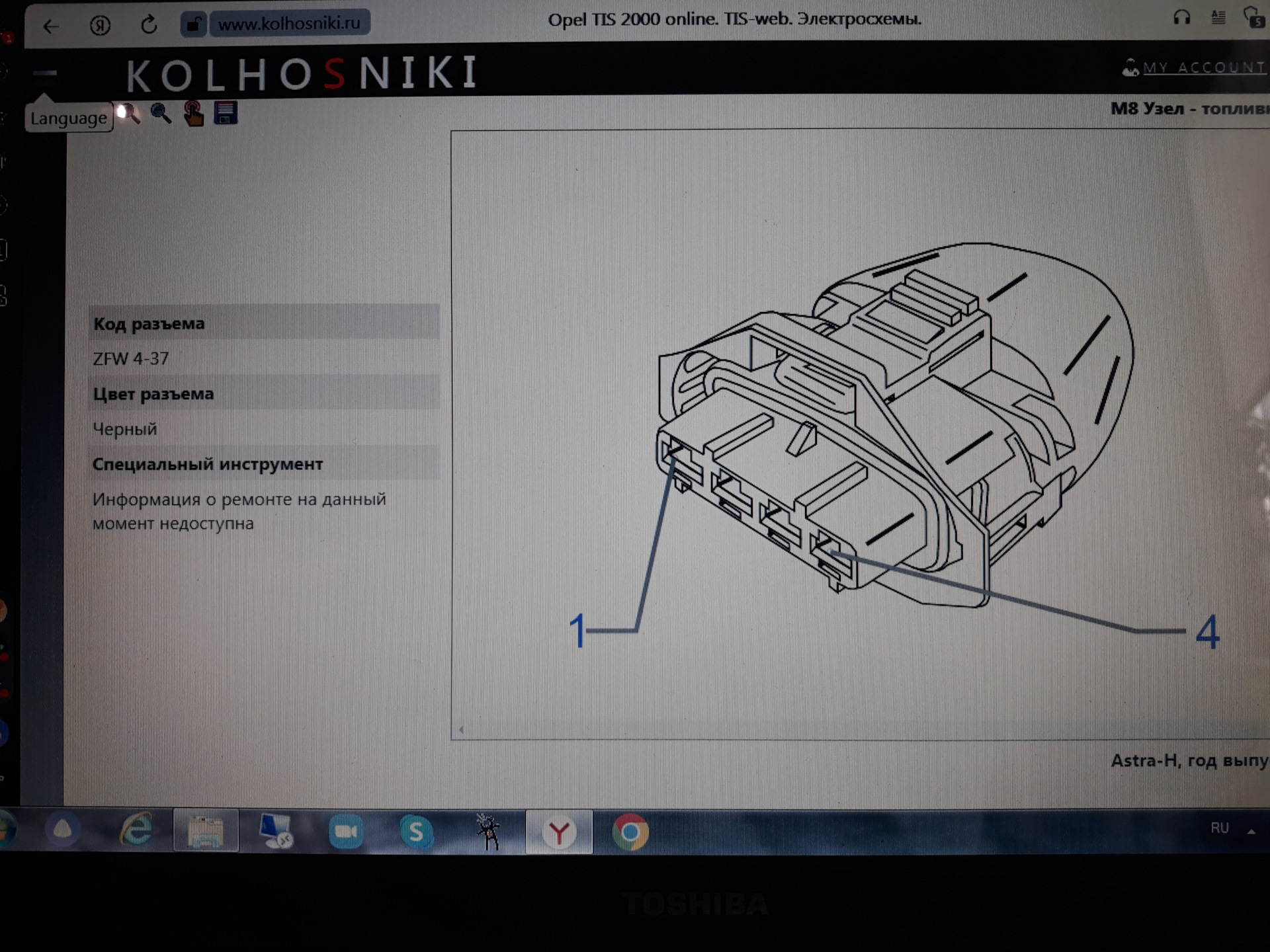Screen dimensions: 1270x952
Task: Click connector pin number 4 label
Action: point(1207,633)
